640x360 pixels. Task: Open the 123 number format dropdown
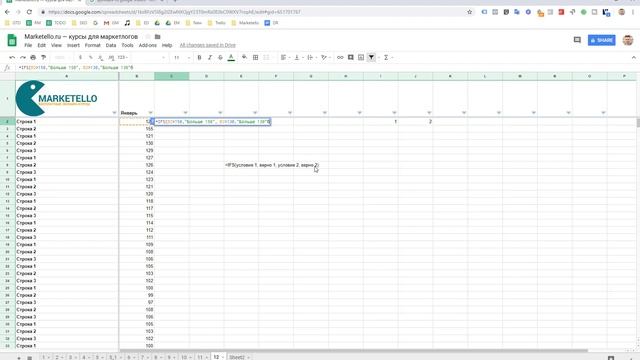coord(122,58)
